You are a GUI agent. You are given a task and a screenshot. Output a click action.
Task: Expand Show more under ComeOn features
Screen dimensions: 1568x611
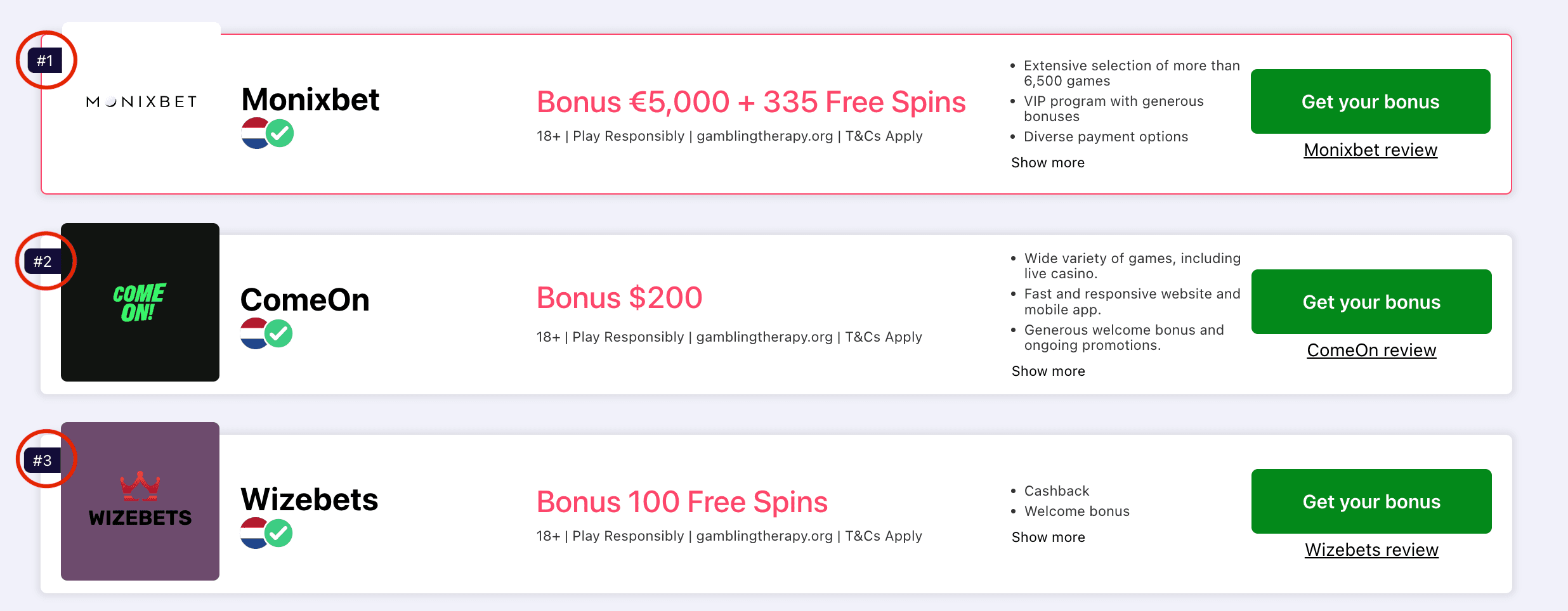click(1049, 371)
